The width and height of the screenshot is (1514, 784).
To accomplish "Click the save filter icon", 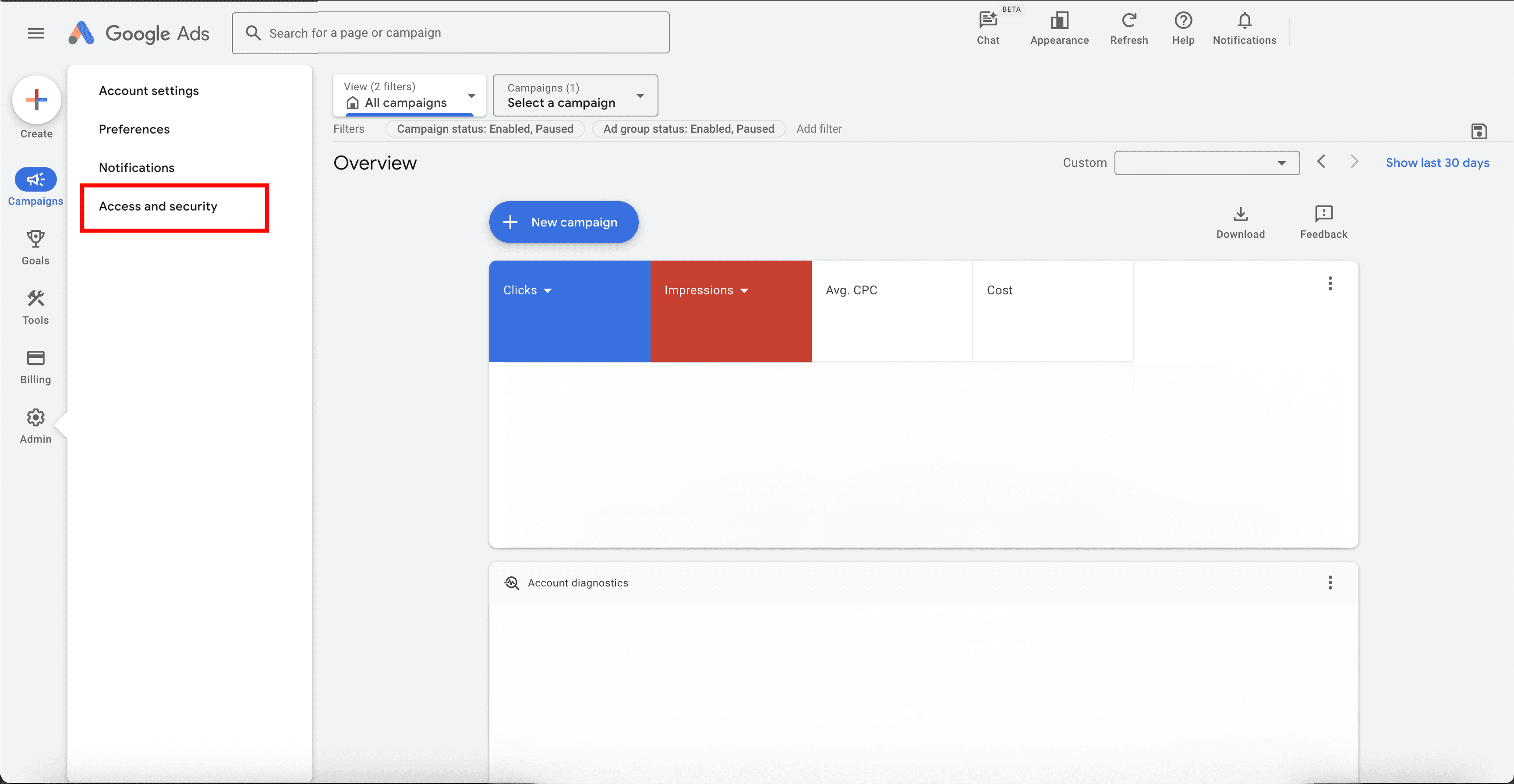I will point(1479,131).
